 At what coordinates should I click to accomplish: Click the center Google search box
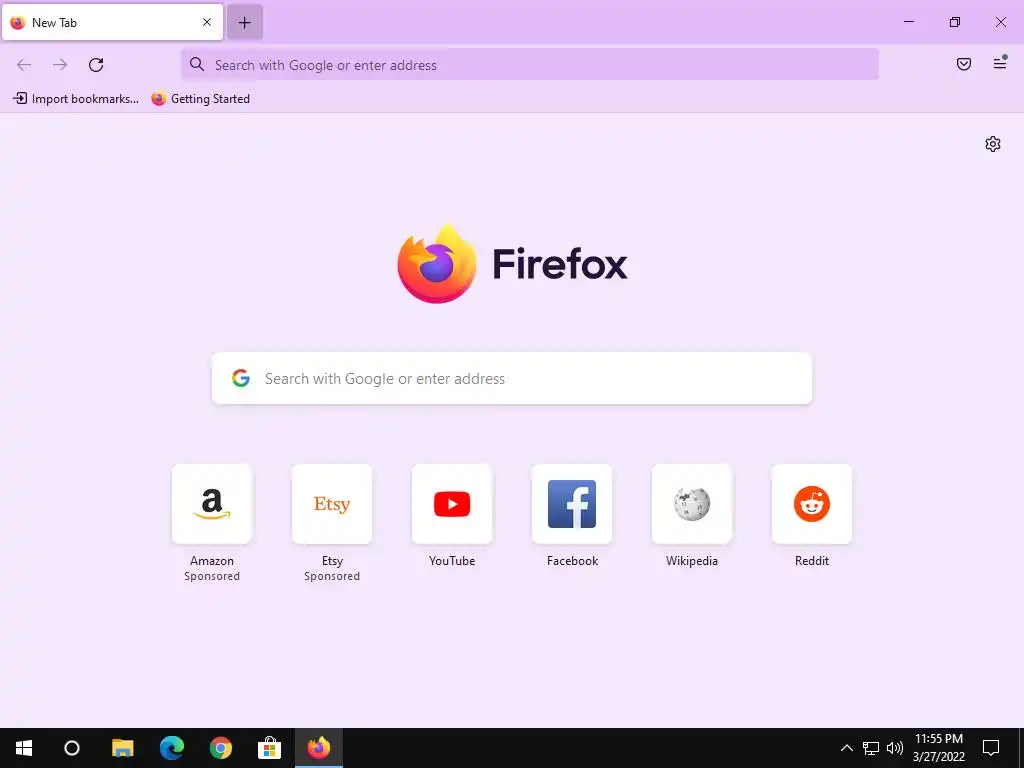click(x=512, y=378)
